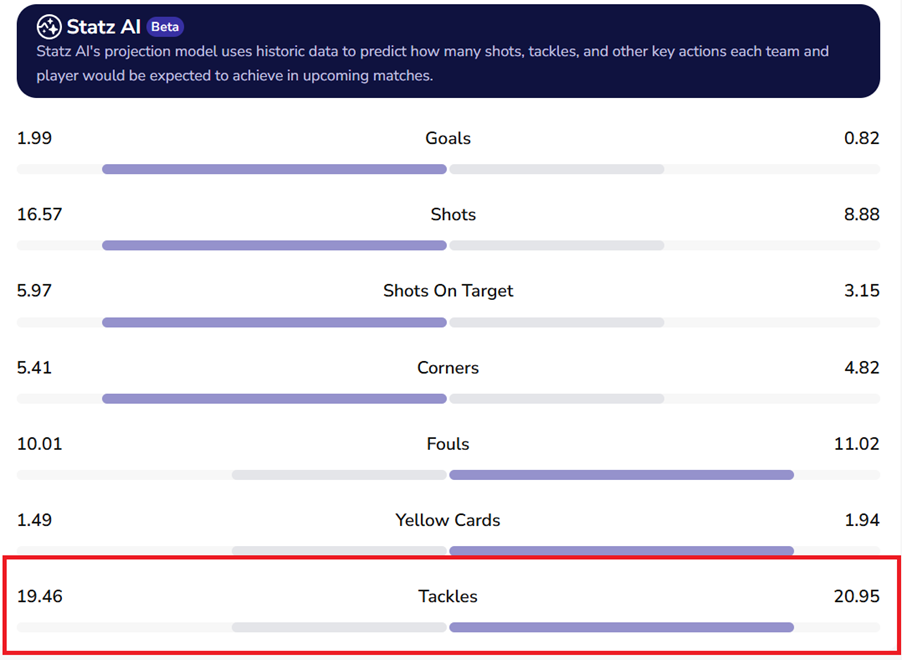The width and height of the screenshot is (902, 660).
Task: Click the purple Shots bar on the left
Action: coord(274,246)
